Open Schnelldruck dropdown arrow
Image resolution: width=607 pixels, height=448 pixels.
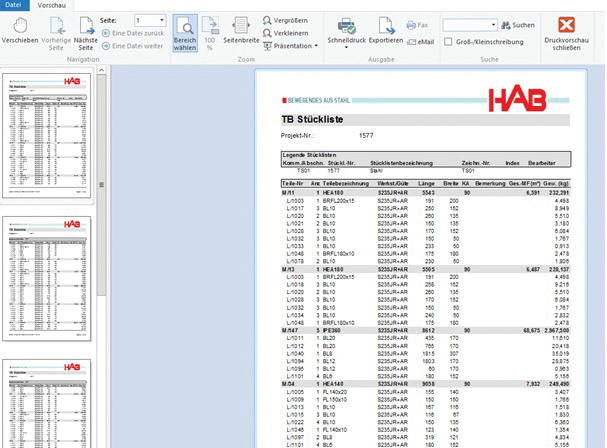coord(346,48)
